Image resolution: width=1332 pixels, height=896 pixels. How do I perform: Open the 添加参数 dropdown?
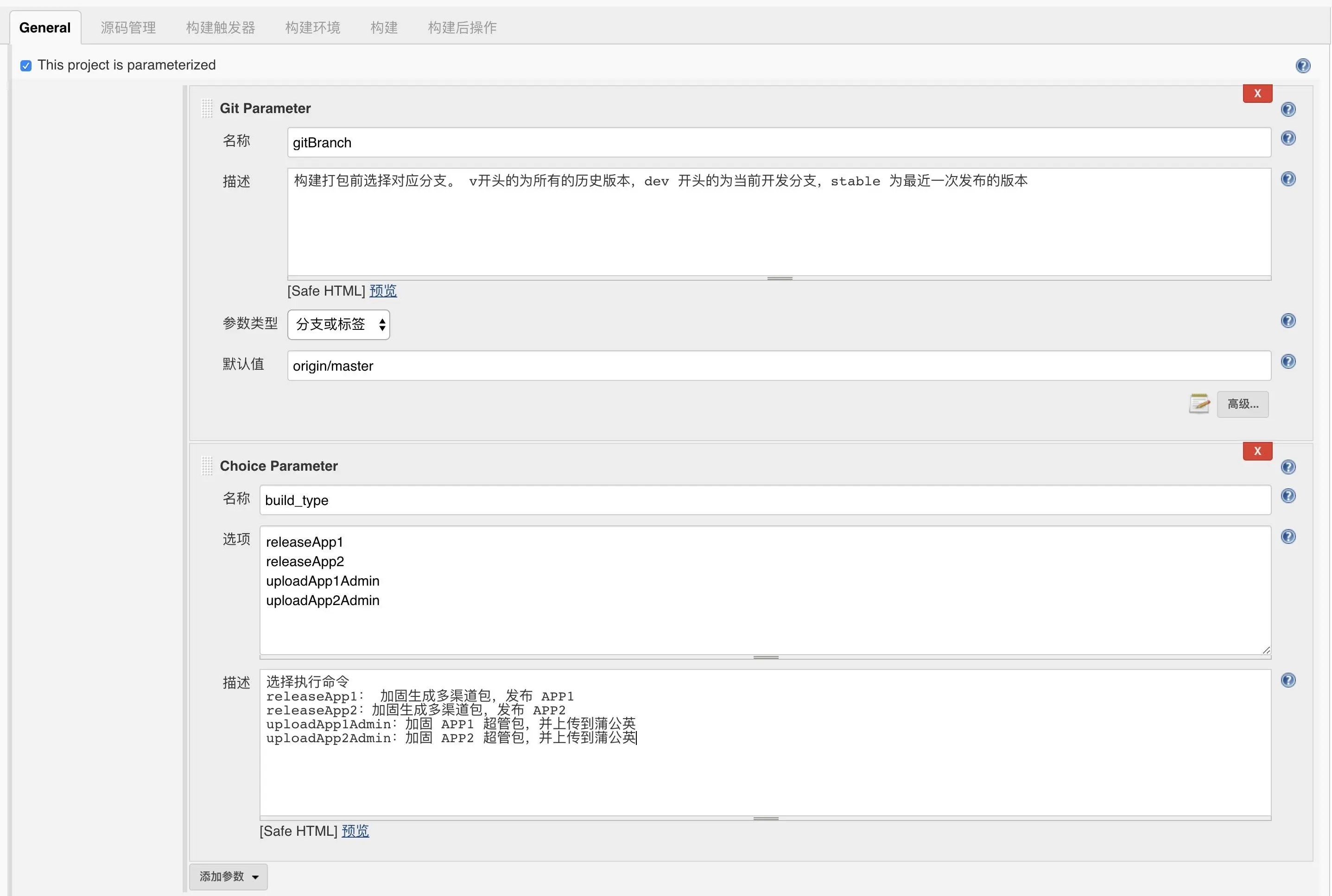coord(228,877)
